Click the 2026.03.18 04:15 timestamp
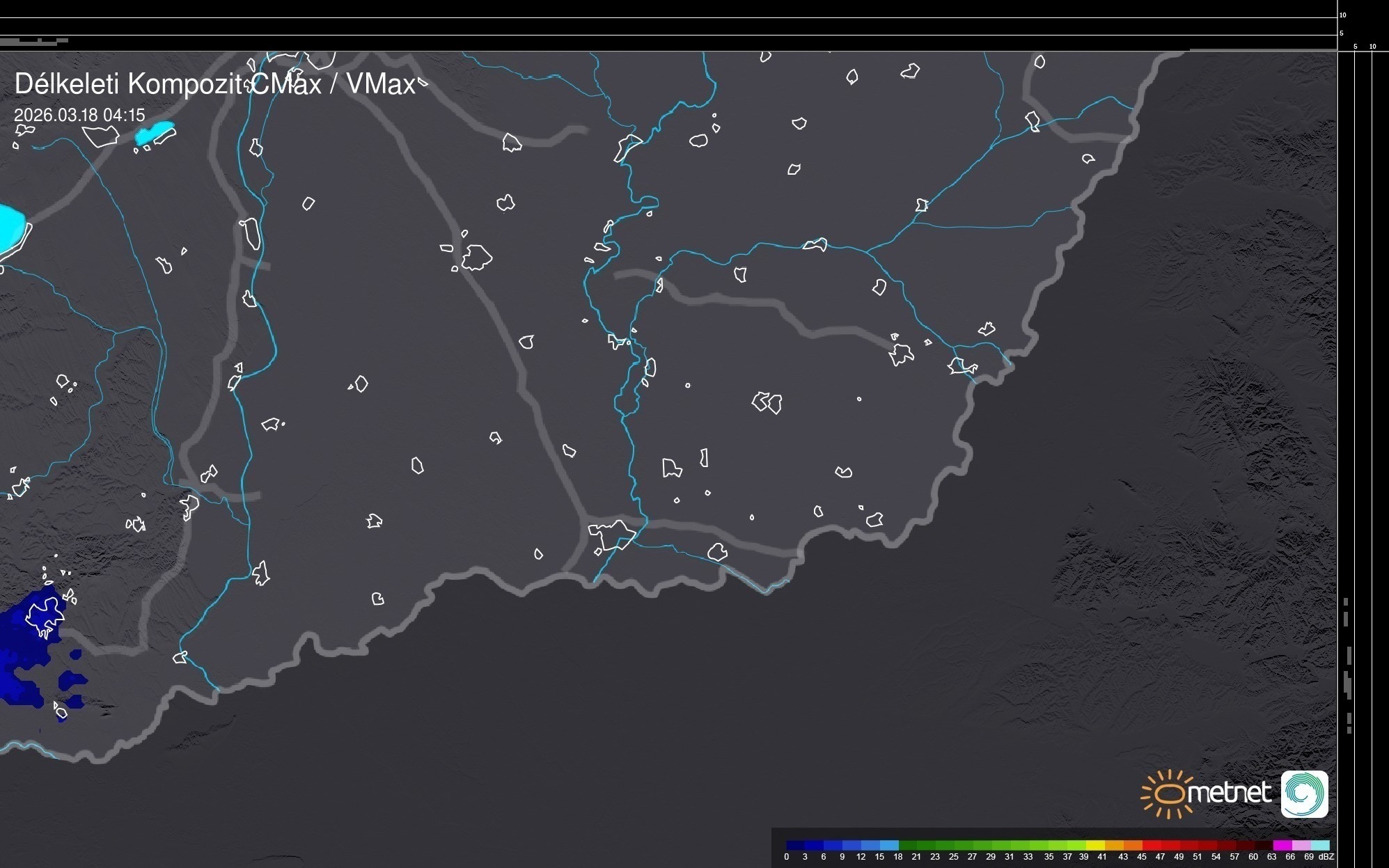The width and height of the screenshot is (1389, 868). click(x=79, y=115)
